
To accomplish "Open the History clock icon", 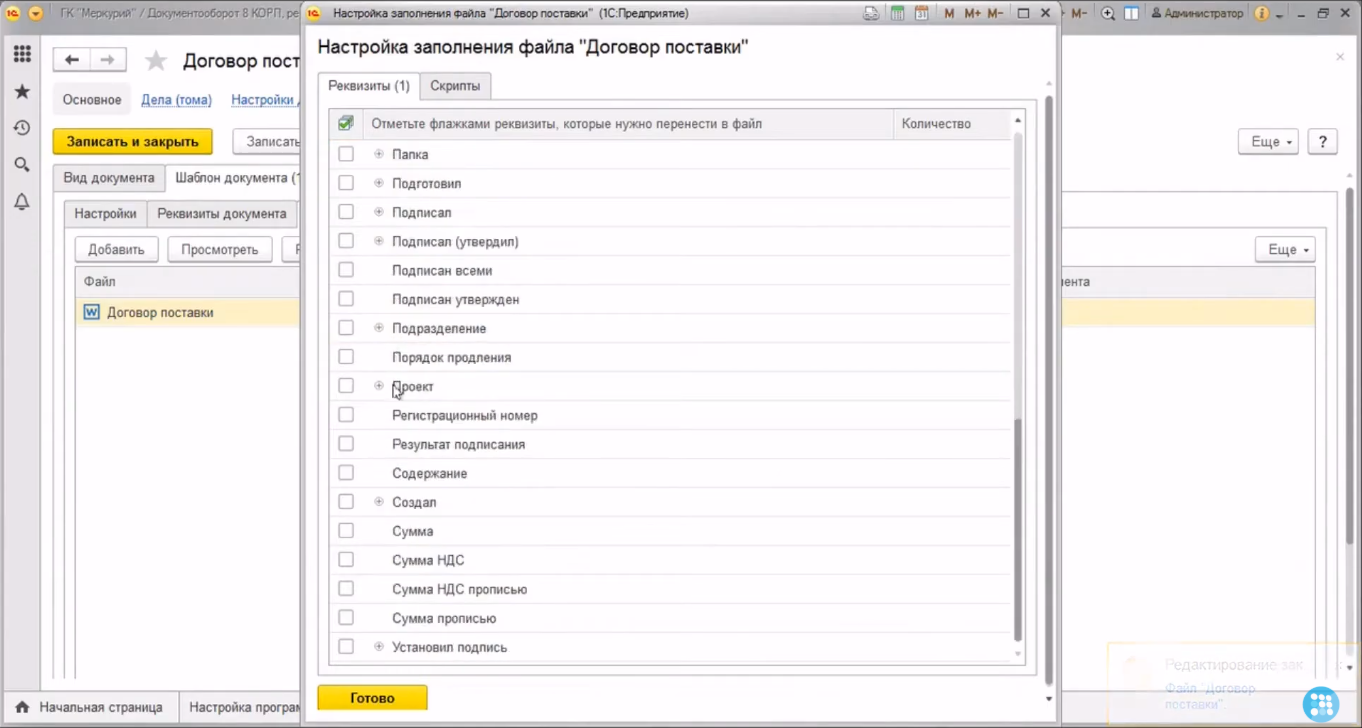I will click(22, 128).
